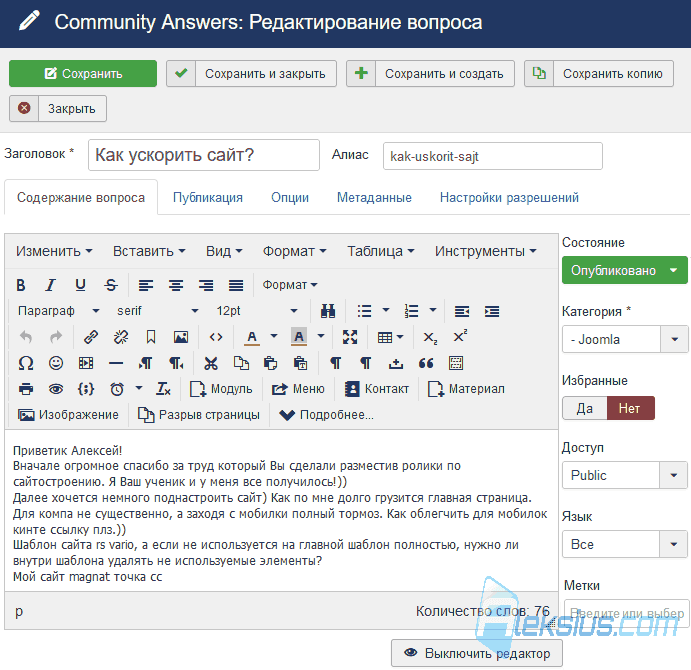Open the Изменить menu
The image size is (691, 670).
pos(54,251)
